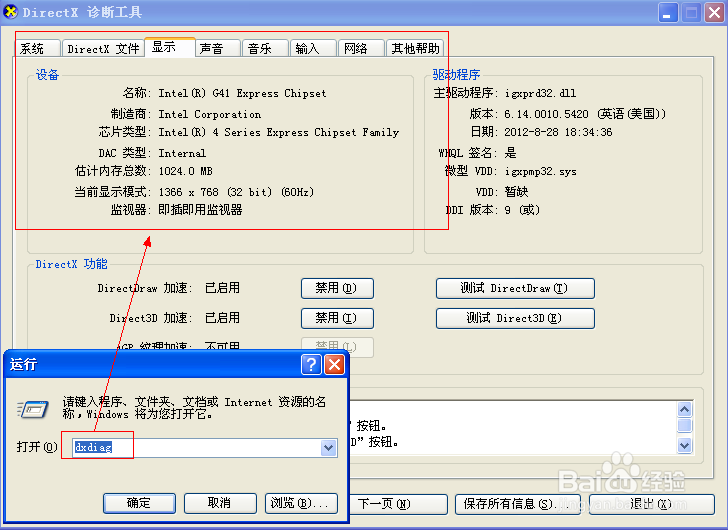Confirm the Run dialog with 确定
Image resolution: width=728 pixels, height=530 pixels.
click(x=139, y=503)
